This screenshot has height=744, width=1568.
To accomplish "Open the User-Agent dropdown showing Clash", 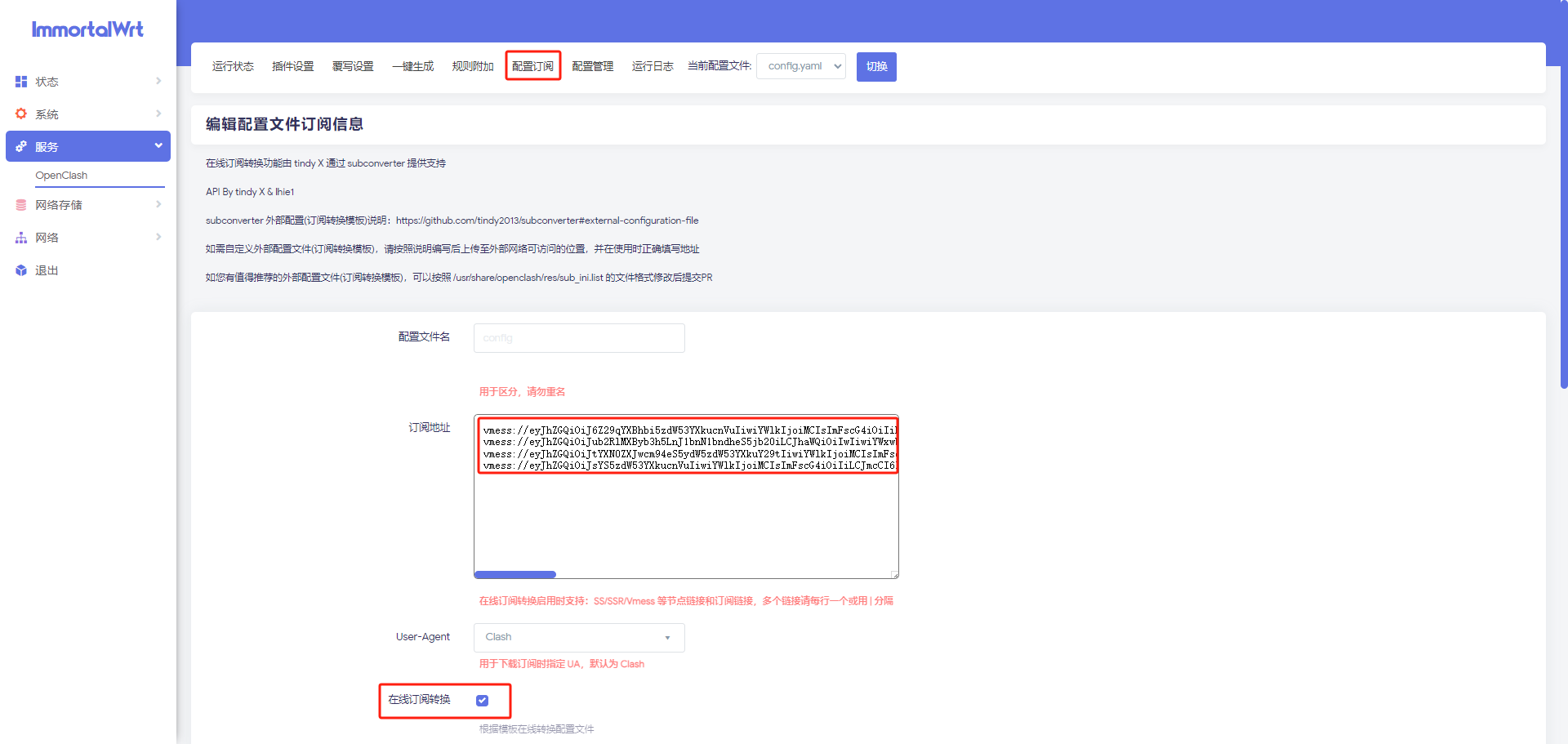I will (x=578, y=637).
